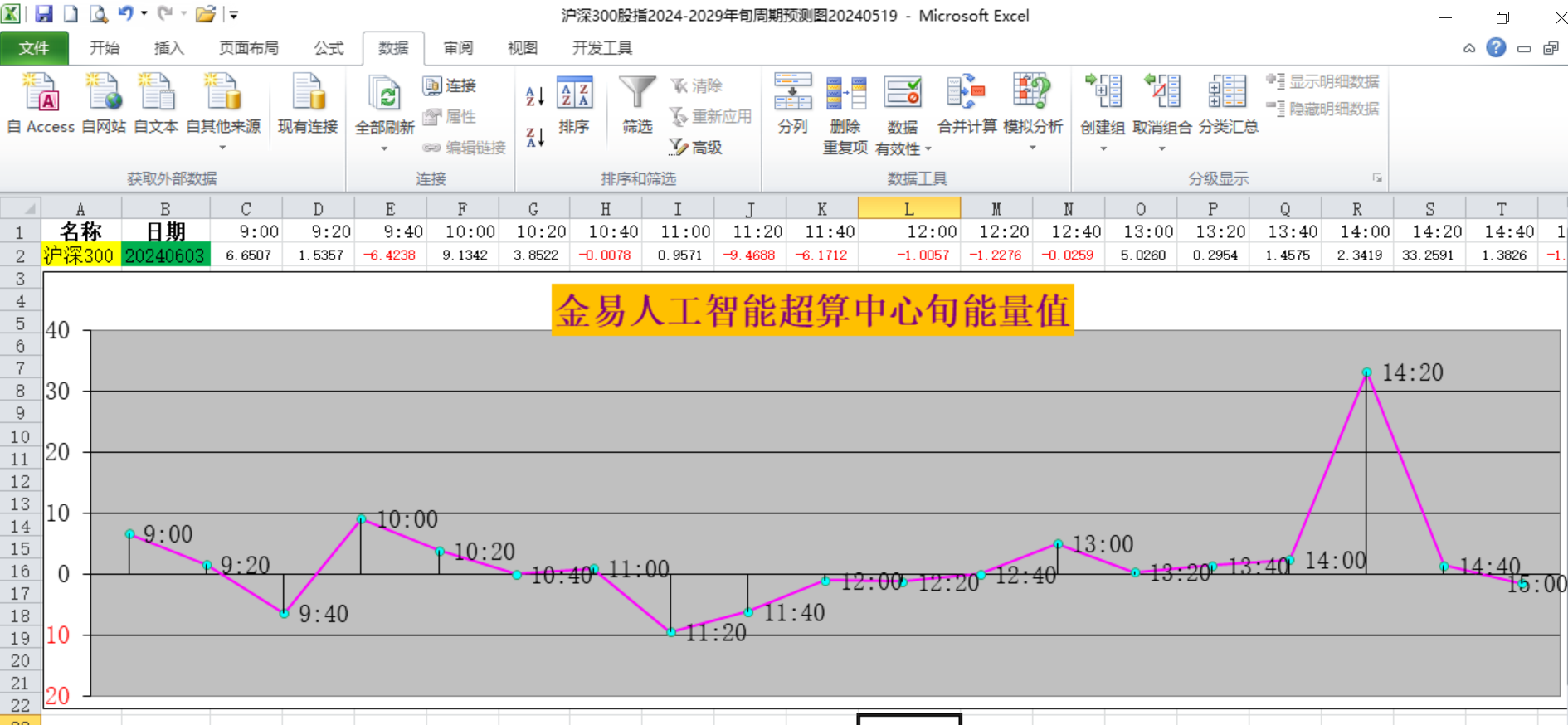Click Data Validation (数据有效性) icon
The width and height of the screenshot is (1568, 725).
point(903,93)
